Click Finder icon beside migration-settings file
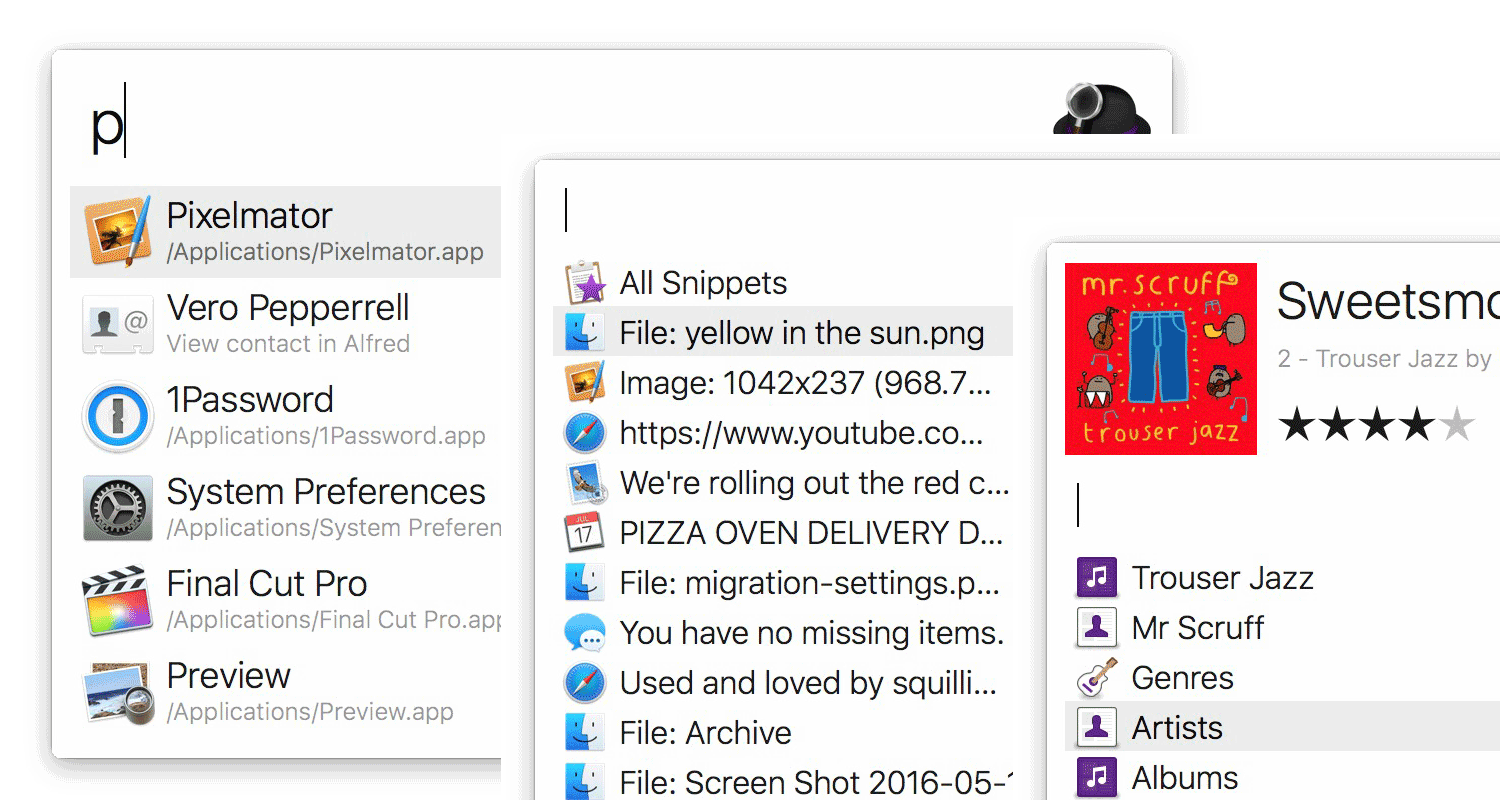Viewport: 1500px width, 800px height. point(585,582)
